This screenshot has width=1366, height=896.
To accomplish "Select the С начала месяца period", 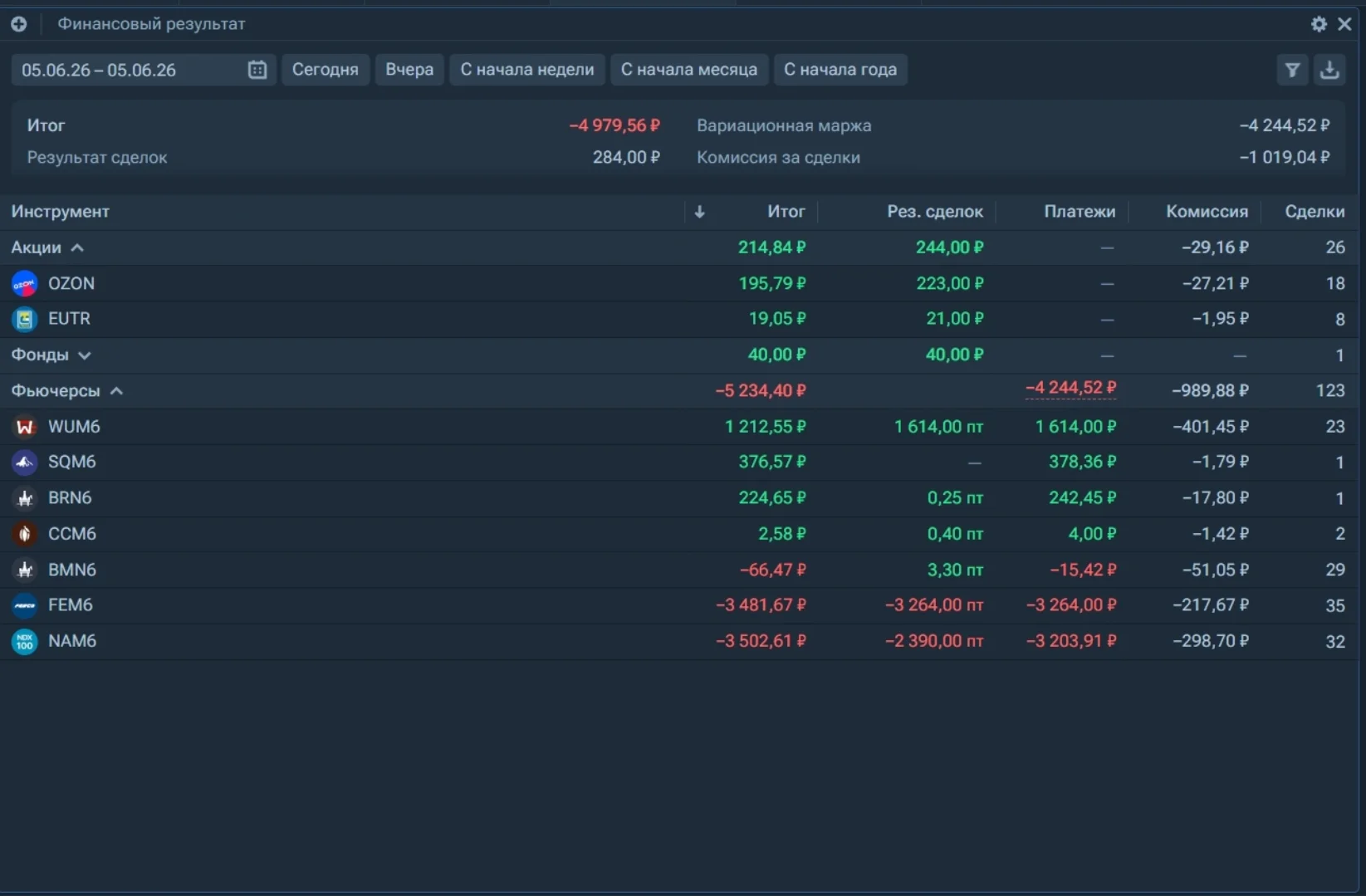I will (689, 70).
